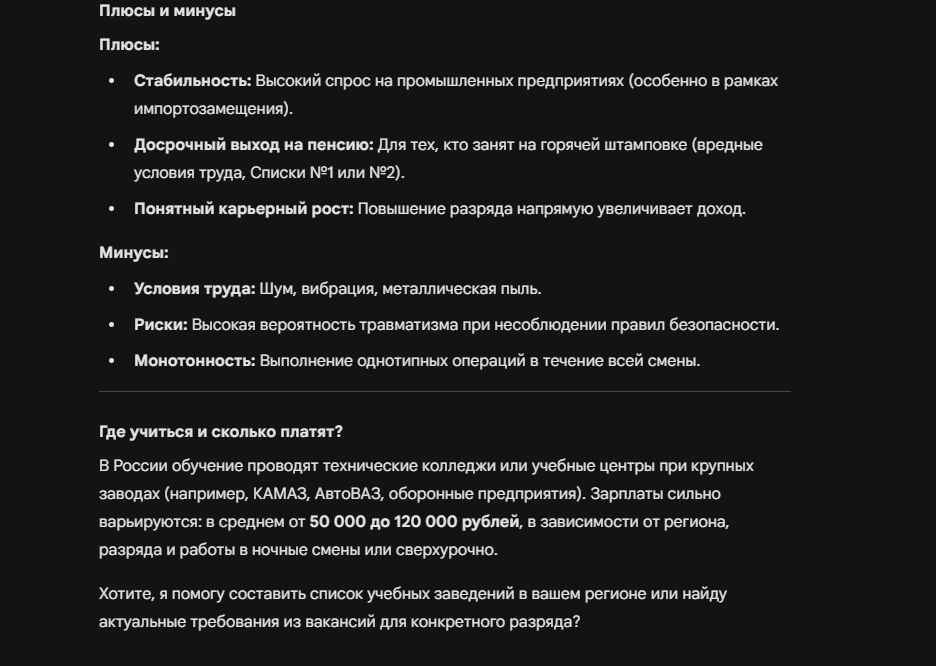The height and width of the screenshot is (666, 936).
Task: Select the bold word 'Стабильность:'
Action: click(x=193, y=81)
